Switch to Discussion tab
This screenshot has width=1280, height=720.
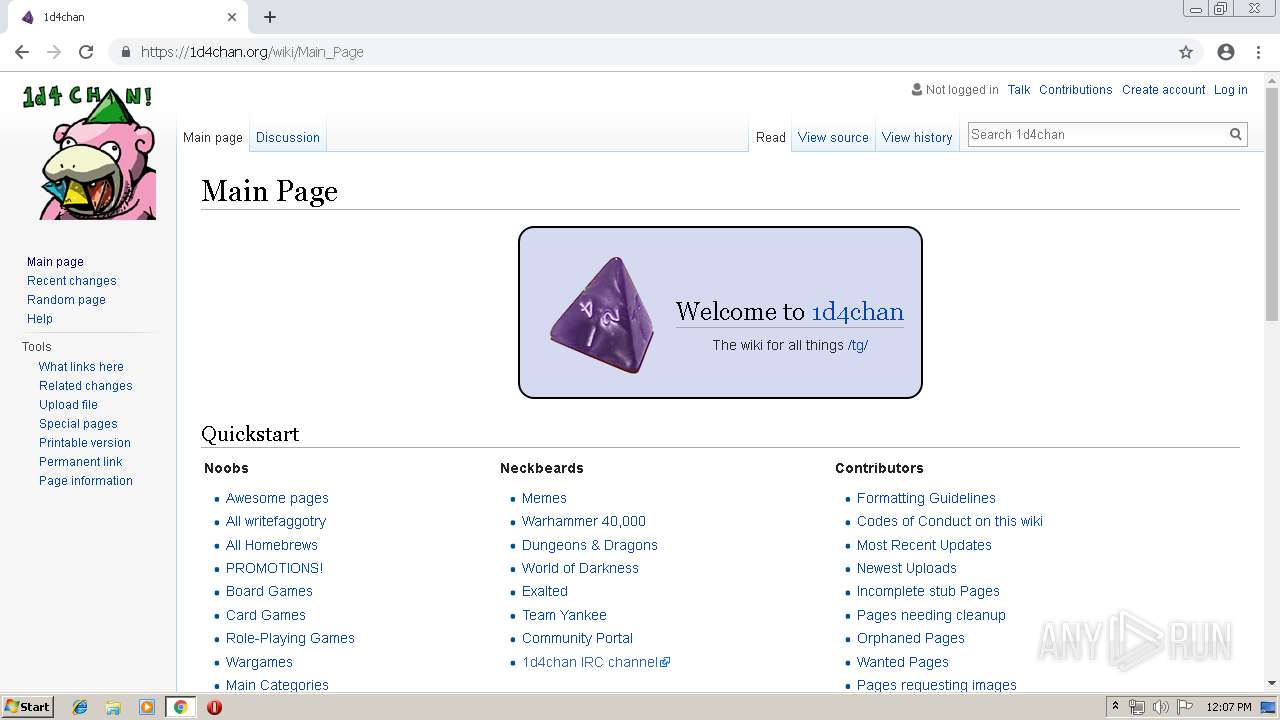point(288,137)
